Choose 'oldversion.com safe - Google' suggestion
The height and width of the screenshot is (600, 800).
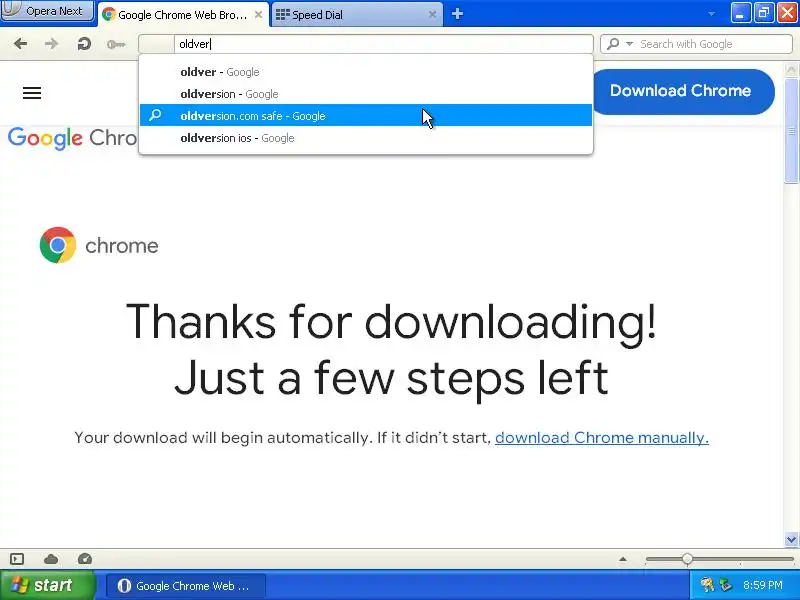point(365,116)
